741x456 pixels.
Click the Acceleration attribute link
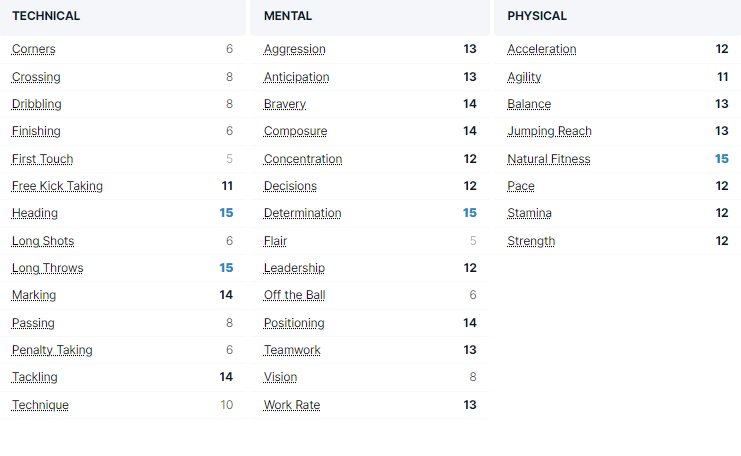pyautogui.click(x=541, y=49)
